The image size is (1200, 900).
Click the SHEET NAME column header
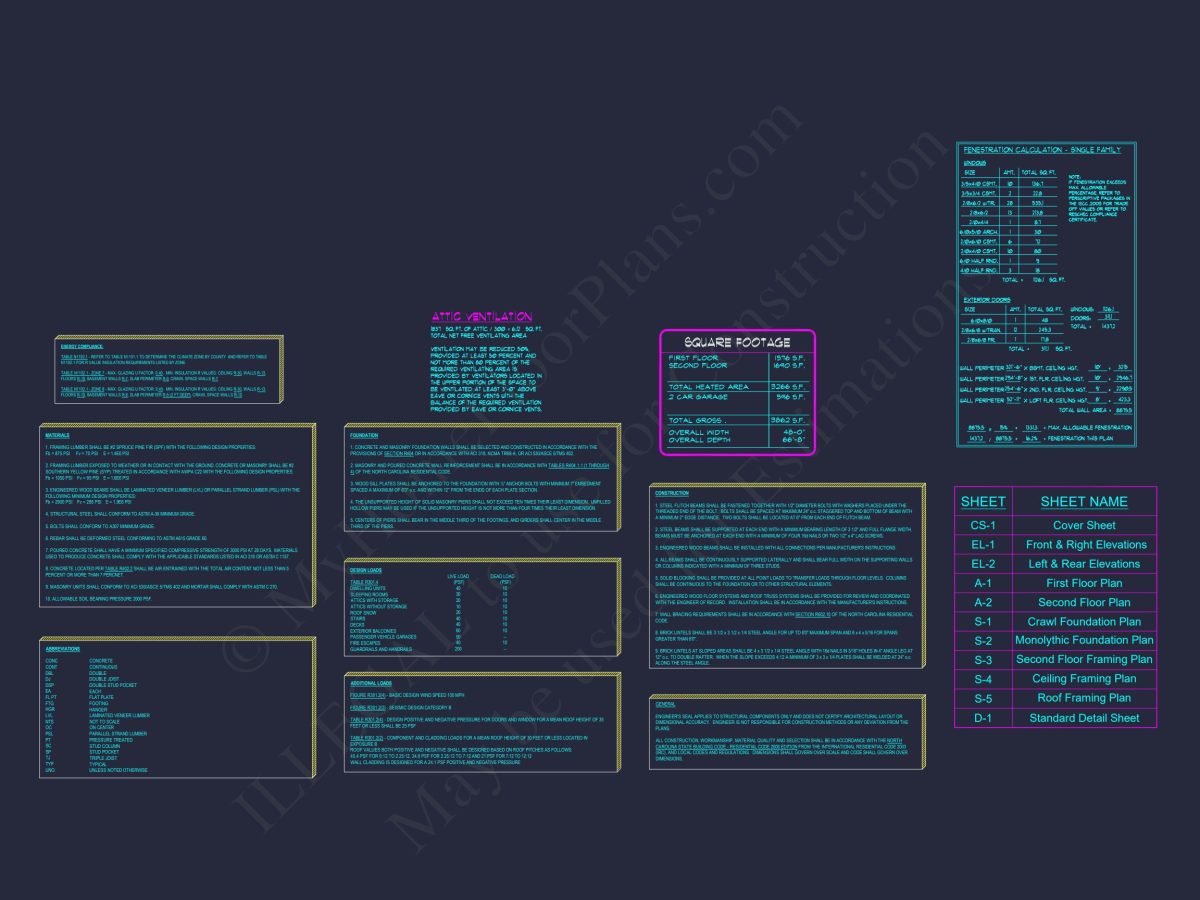[1084, 502]
